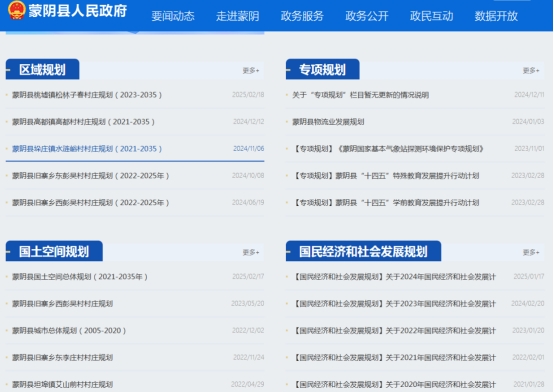Open 蒙阴县城市总体规划 (2005-2020)
The width and height of the screenshot is (554, 392).
pyautogui.click(x=69, y=330)
